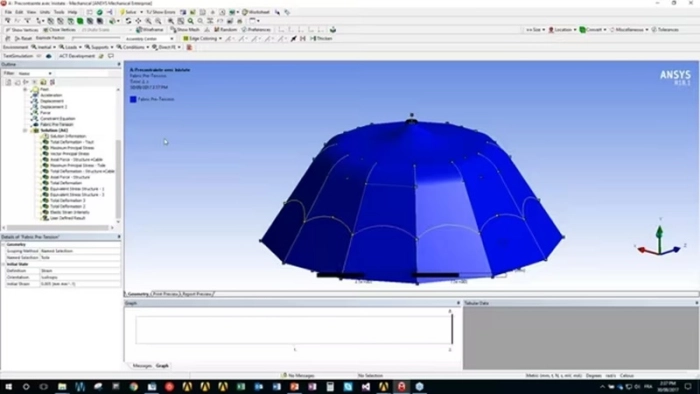This screenshot has width=700, height=394.
Task: Collapse the Solution (A6) tree node
Action: point(25,130)
